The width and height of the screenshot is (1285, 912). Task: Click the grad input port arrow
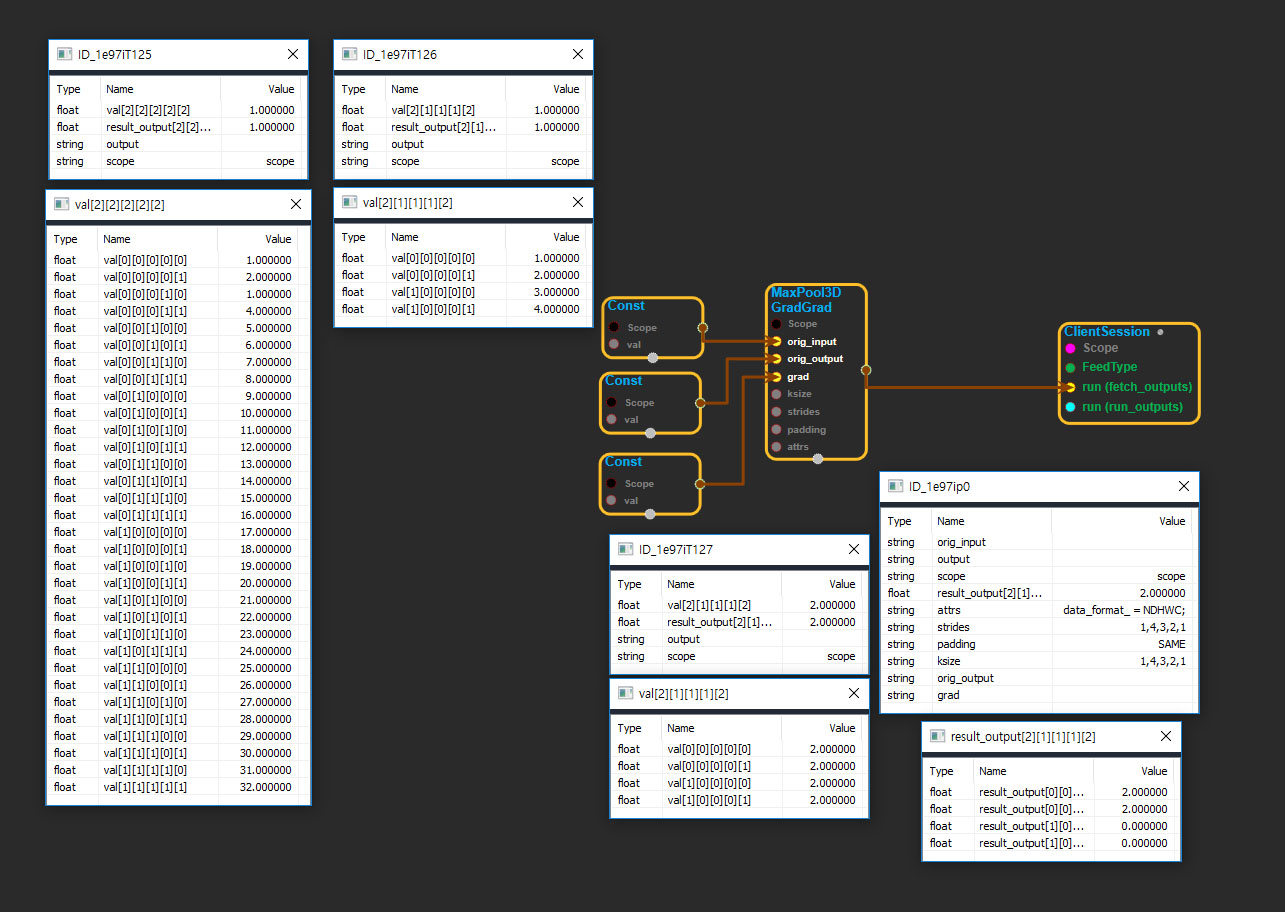[x=776, y=377]
